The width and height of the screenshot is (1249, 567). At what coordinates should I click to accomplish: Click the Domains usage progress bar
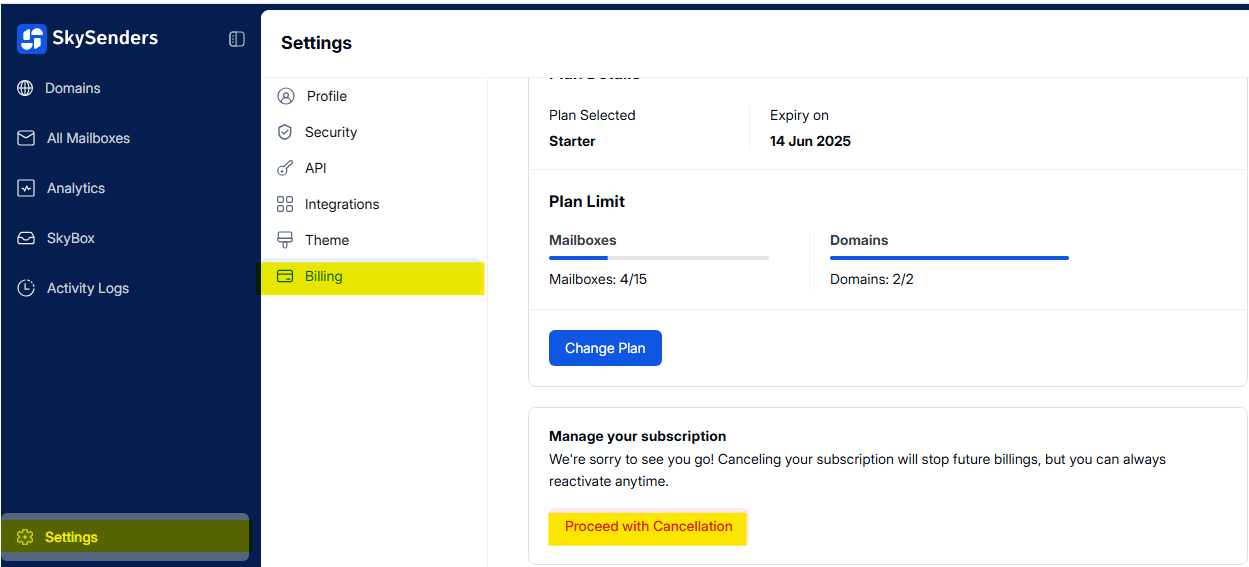click(x=949, y=258)
